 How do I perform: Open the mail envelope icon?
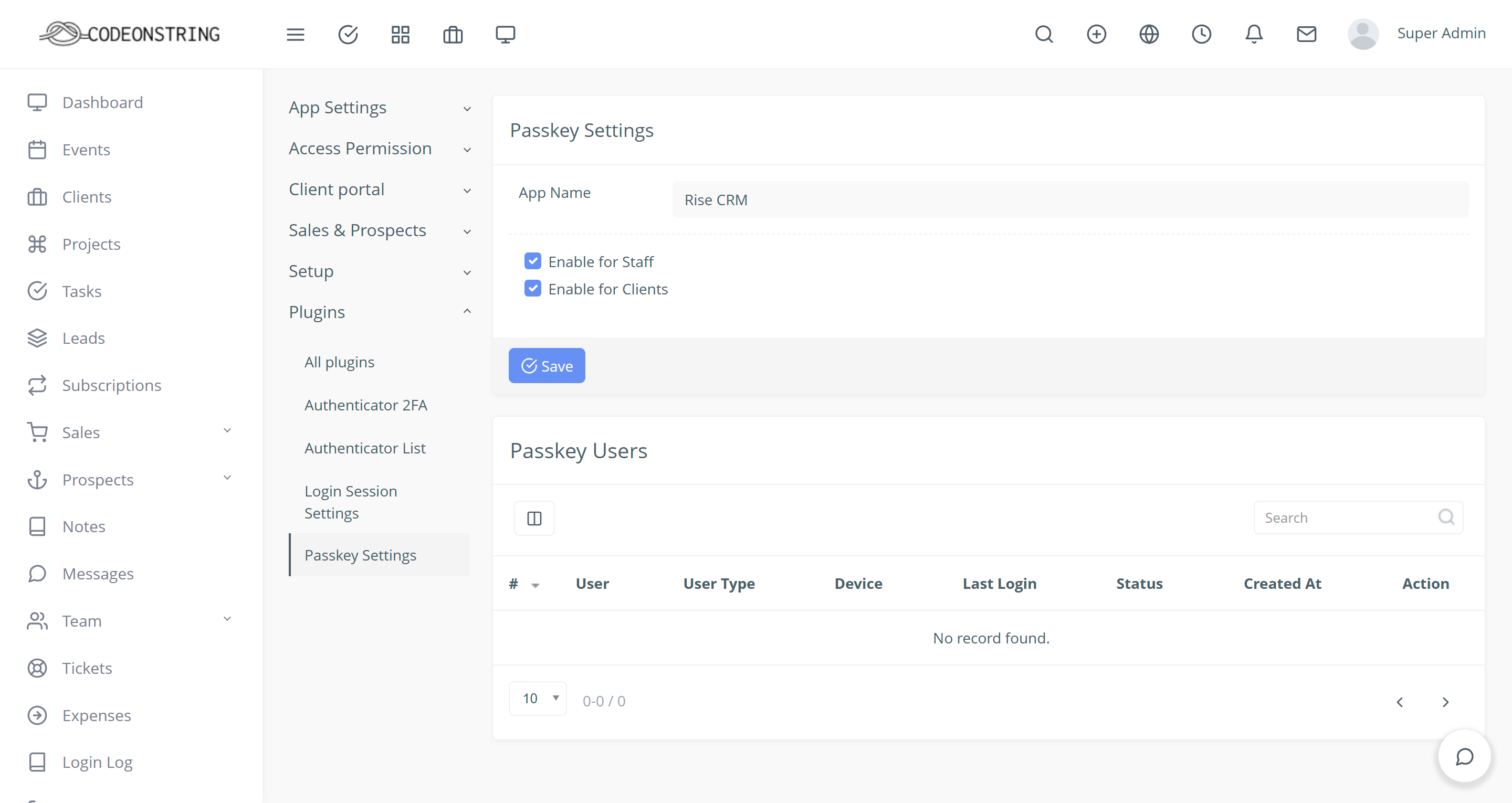1306,35
